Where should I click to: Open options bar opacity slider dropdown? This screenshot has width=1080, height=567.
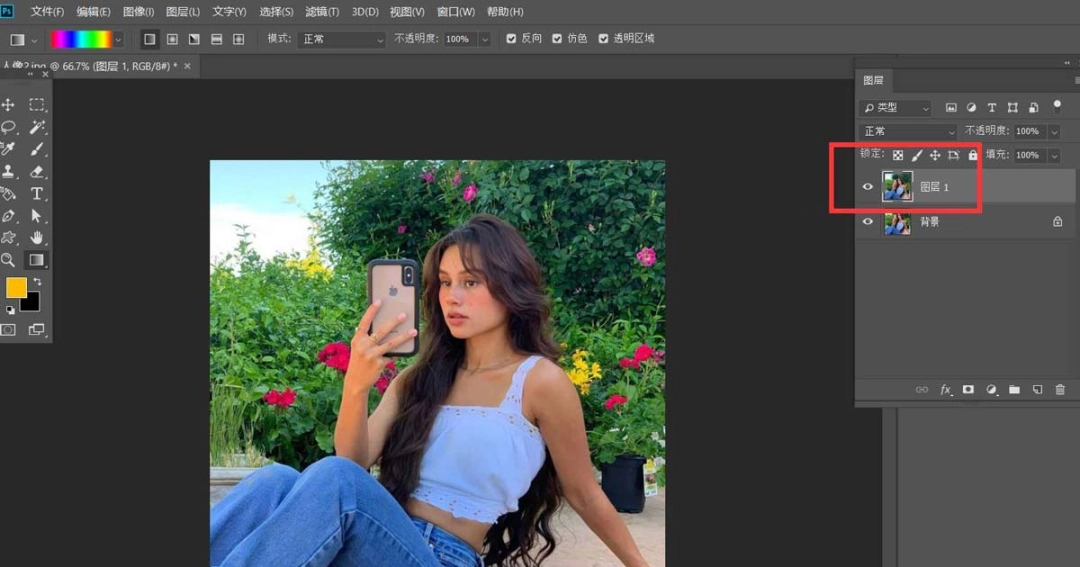pyautogui.click(x=485, y=39)
